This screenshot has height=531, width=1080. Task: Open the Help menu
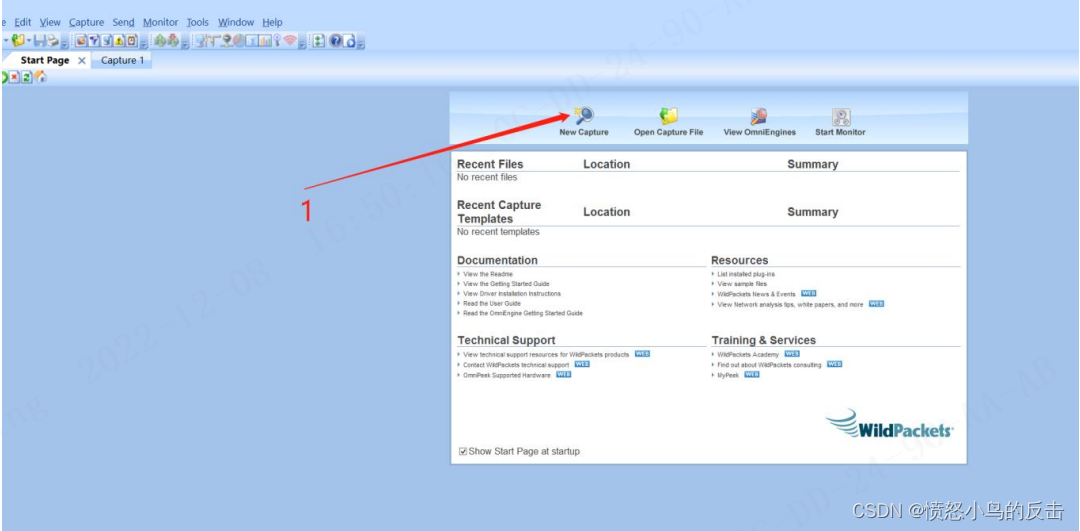click(273, 22)
